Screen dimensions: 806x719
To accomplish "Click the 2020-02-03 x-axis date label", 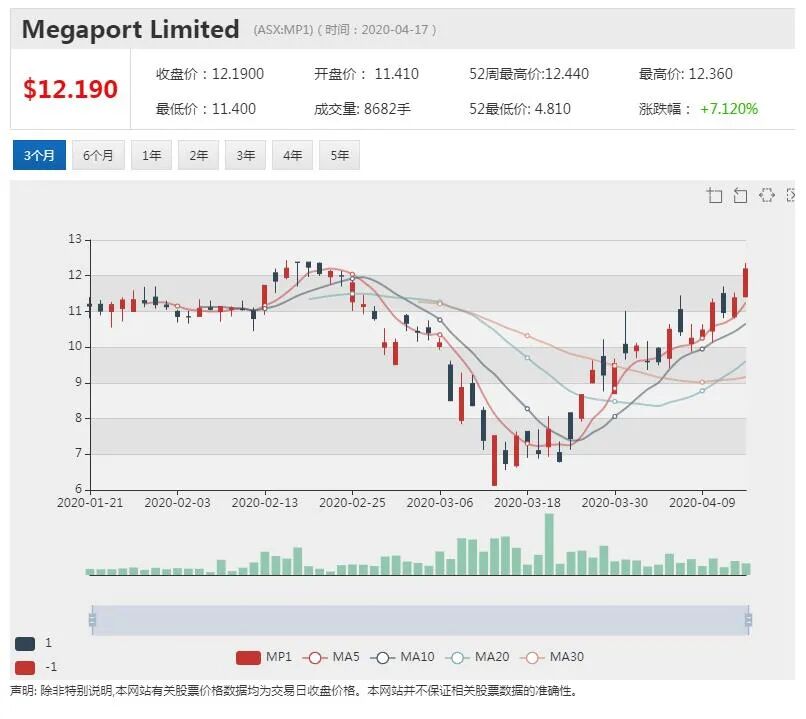I will 177,503.
